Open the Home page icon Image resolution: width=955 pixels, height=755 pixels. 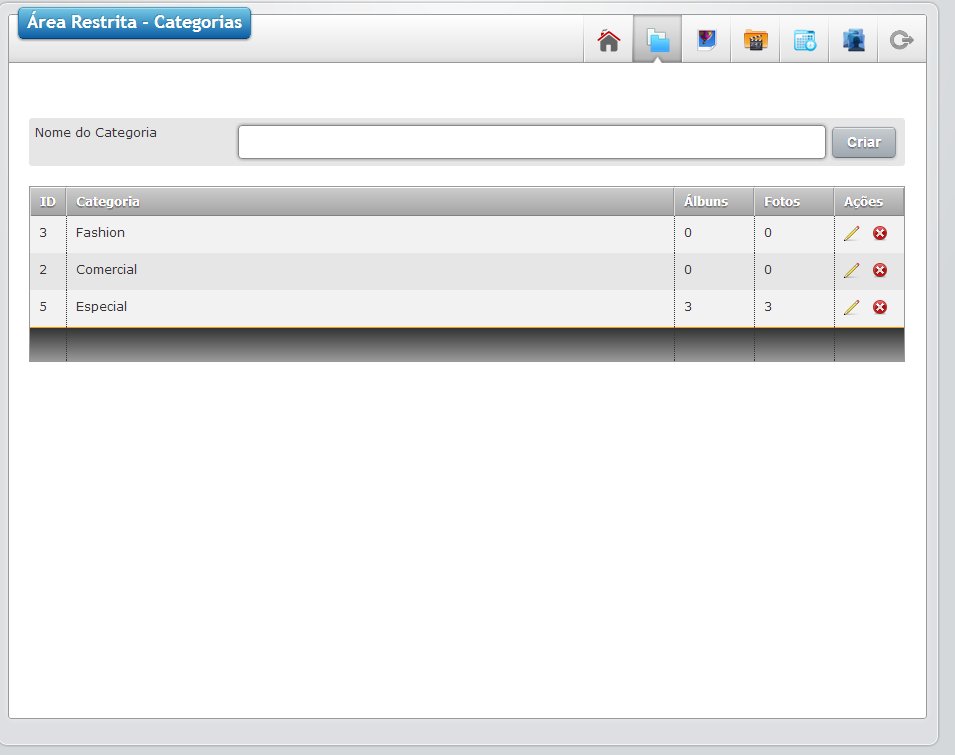(x=608, y=41)
